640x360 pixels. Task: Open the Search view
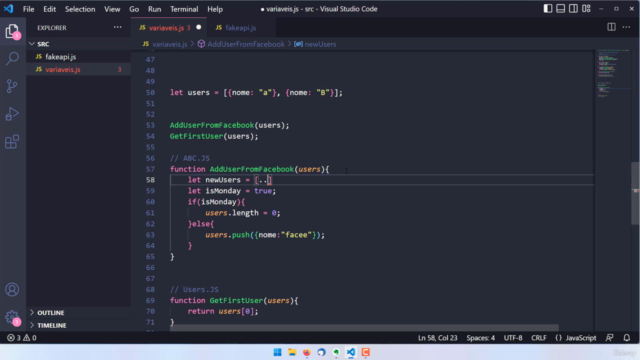coord(12,59)
